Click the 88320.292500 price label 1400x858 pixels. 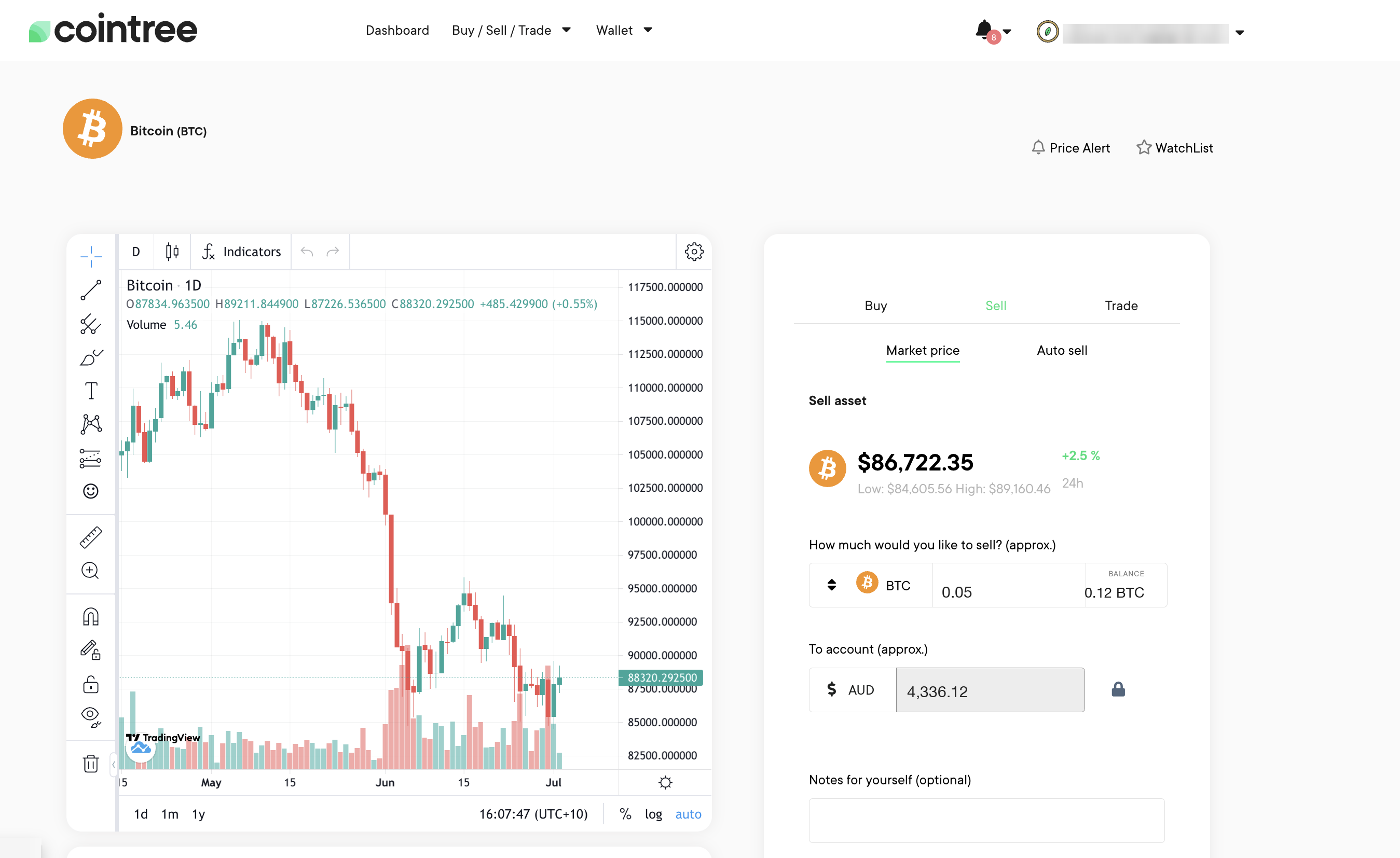click(661, 677)
